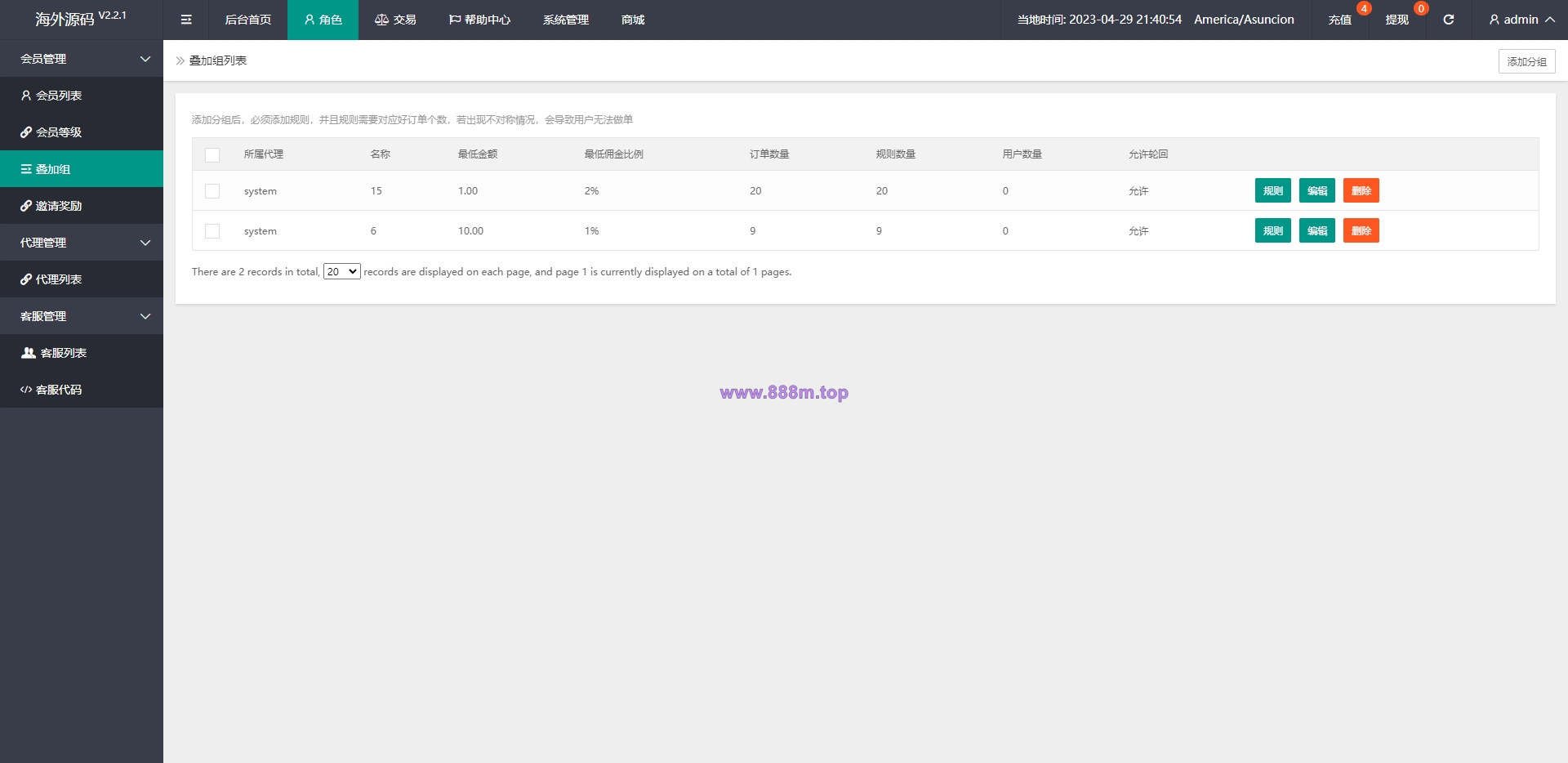Screen dimensions: 1568x763
Task: Collapse the 会员管理 sidebar section
Action: 82,59
